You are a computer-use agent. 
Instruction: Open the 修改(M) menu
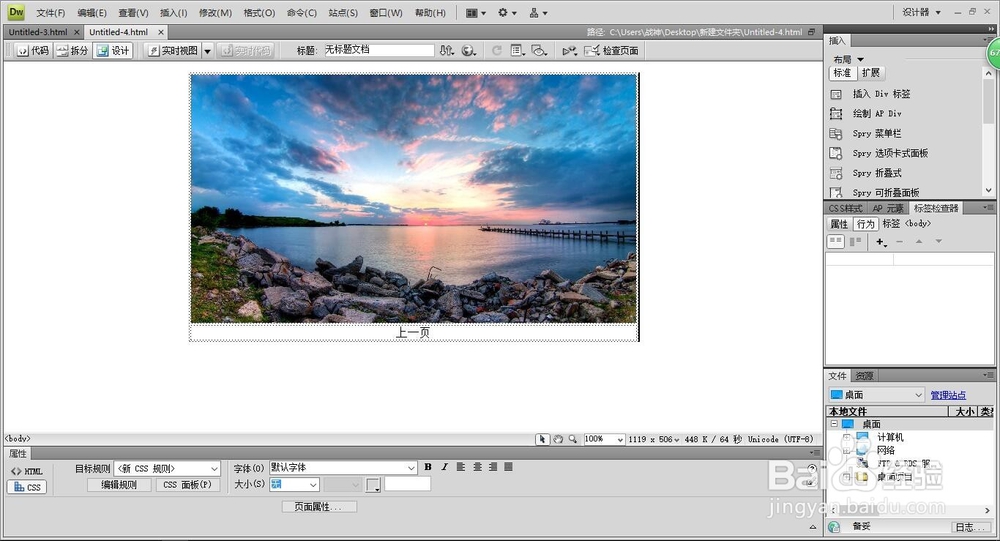[215, 13]
